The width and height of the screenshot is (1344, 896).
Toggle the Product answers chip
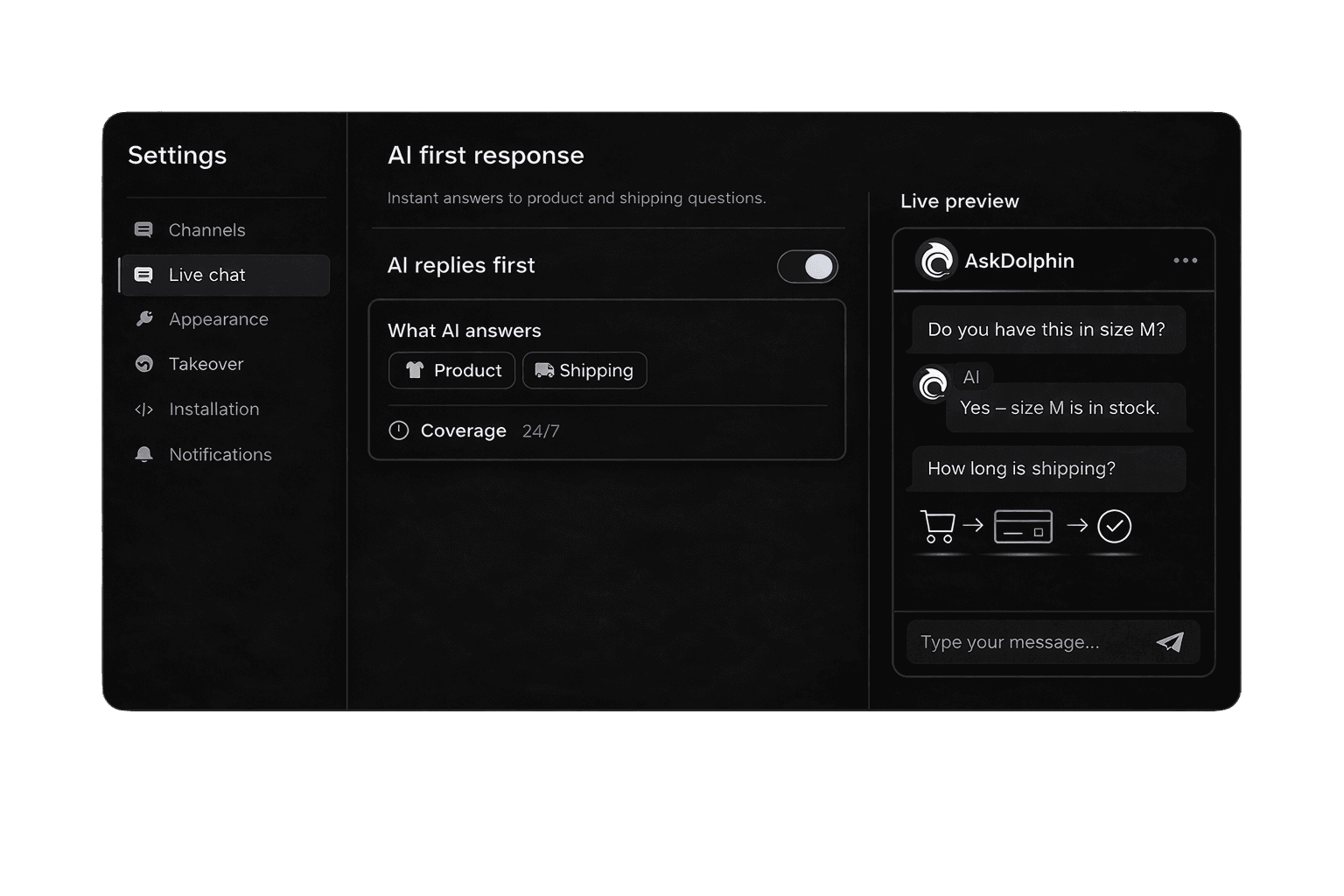point(451,370)
